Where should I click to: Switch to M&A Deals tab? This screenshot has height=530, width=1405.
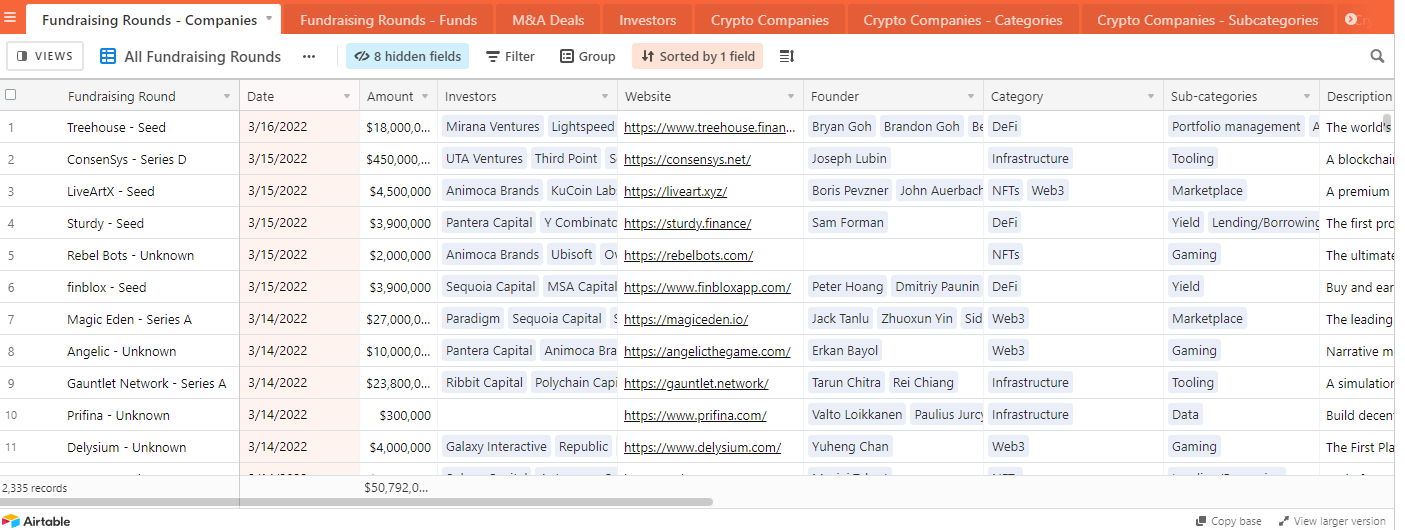[548, 20]
